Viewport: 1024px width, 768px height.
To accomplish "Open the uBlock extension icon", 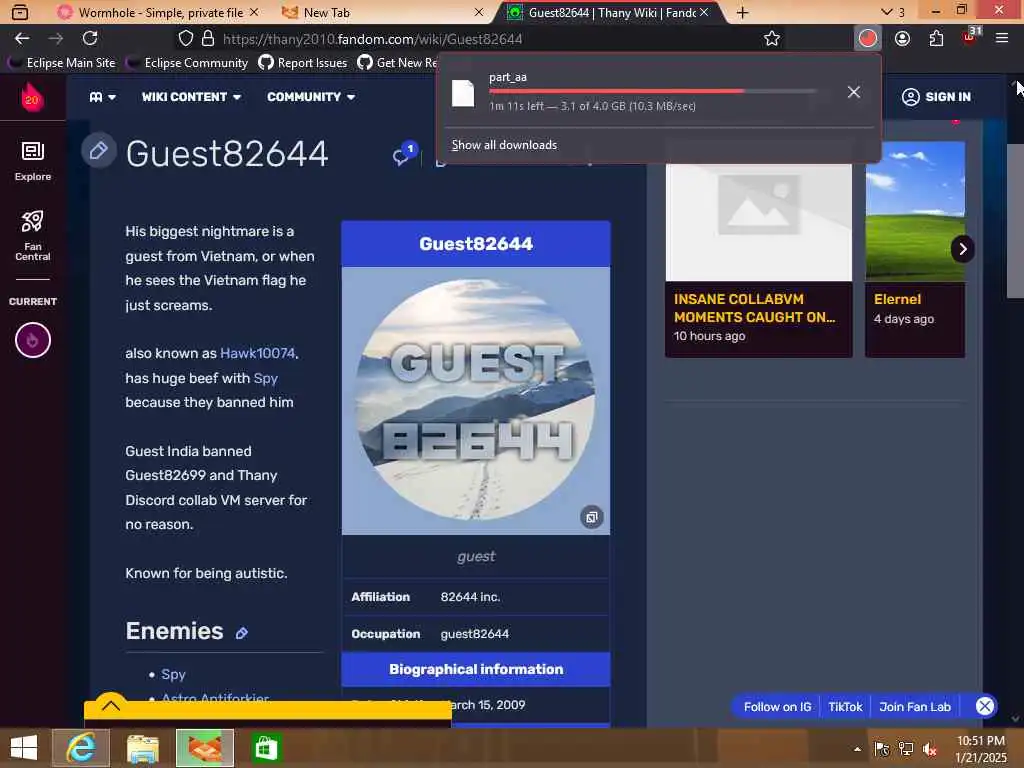I will [971, 36].
